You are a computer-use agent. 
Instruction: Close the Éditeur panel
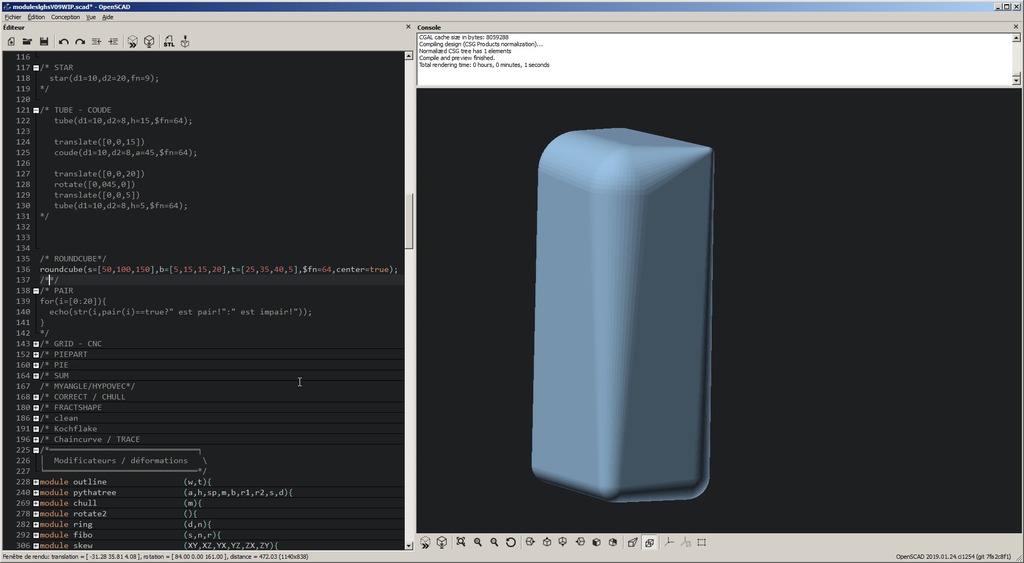point(408,28)
